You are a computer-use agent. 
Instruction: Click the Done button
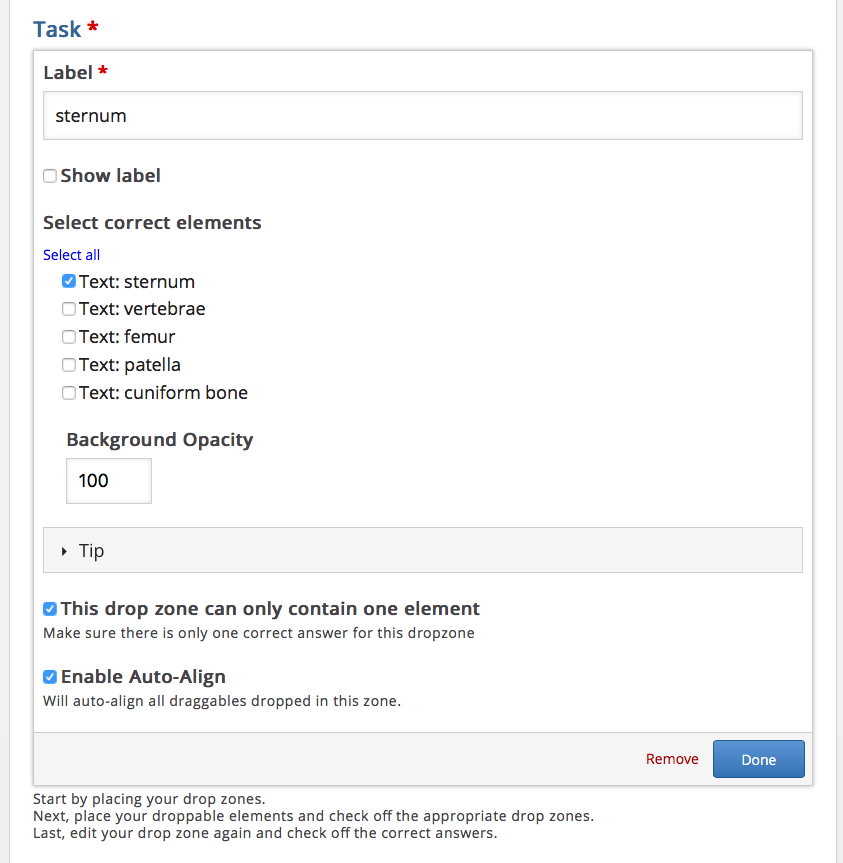click(x=759, y=759)
